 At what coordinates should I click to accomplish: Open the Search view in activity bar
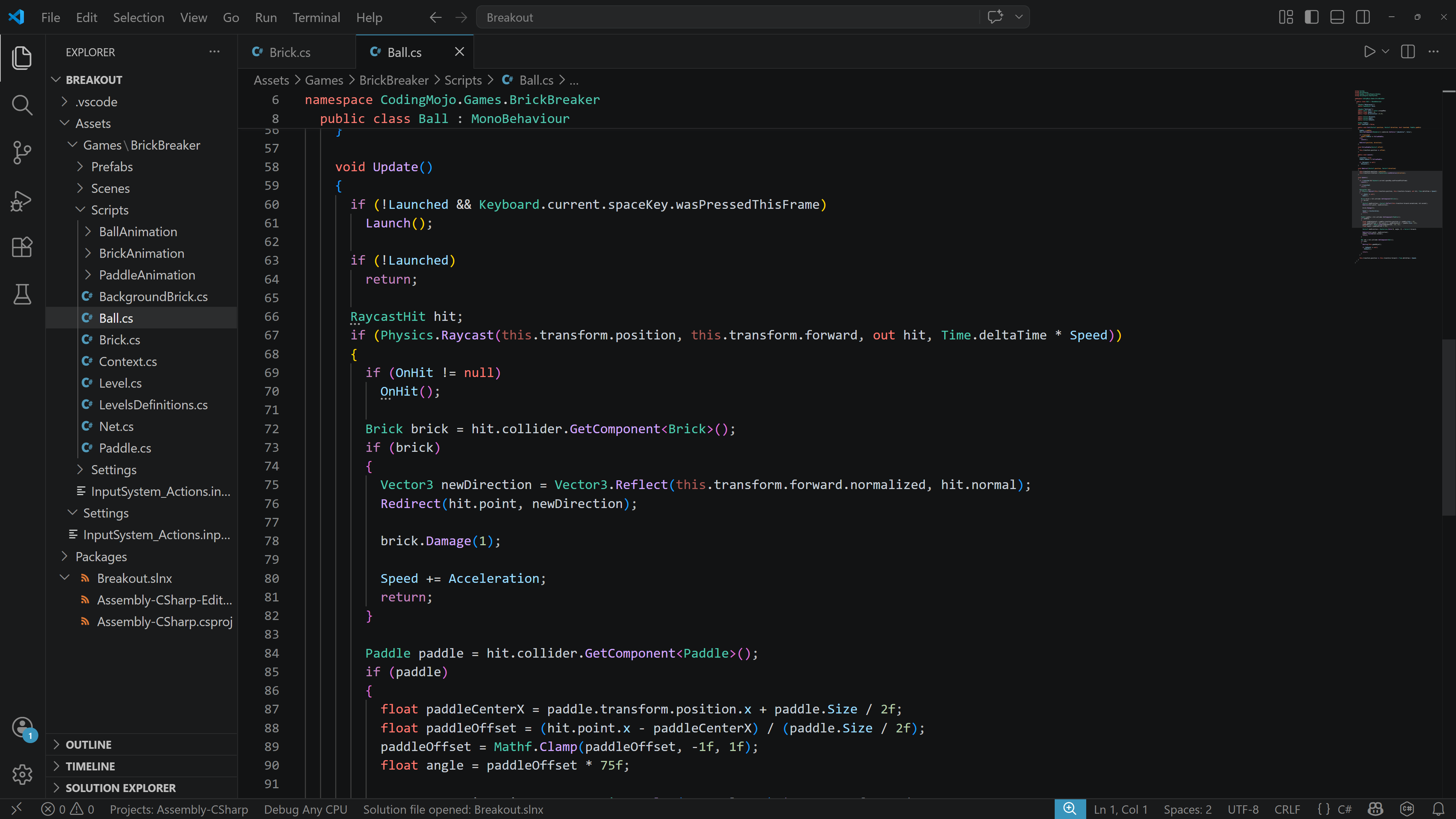pos(22,105)
